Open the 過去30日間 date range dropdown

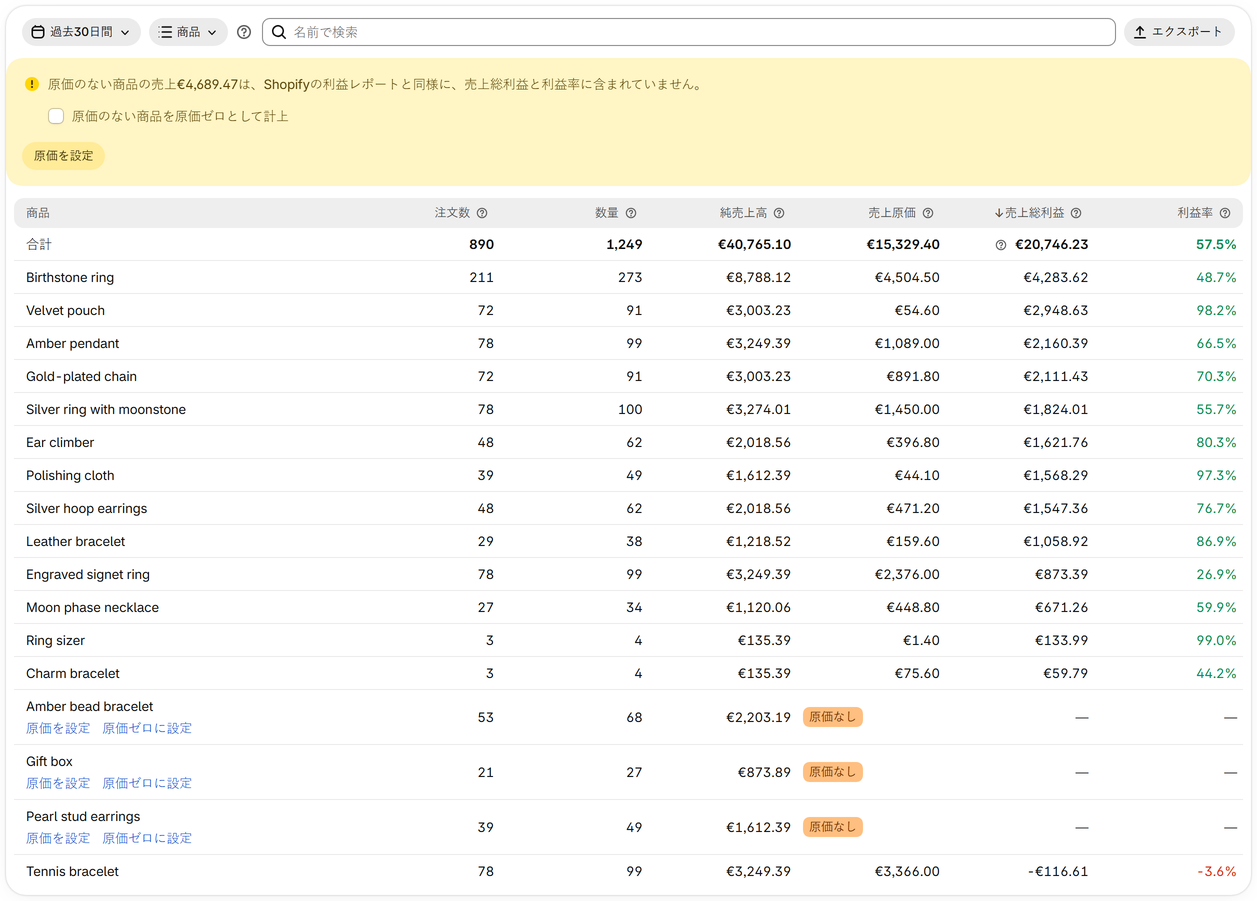(81, 32)
